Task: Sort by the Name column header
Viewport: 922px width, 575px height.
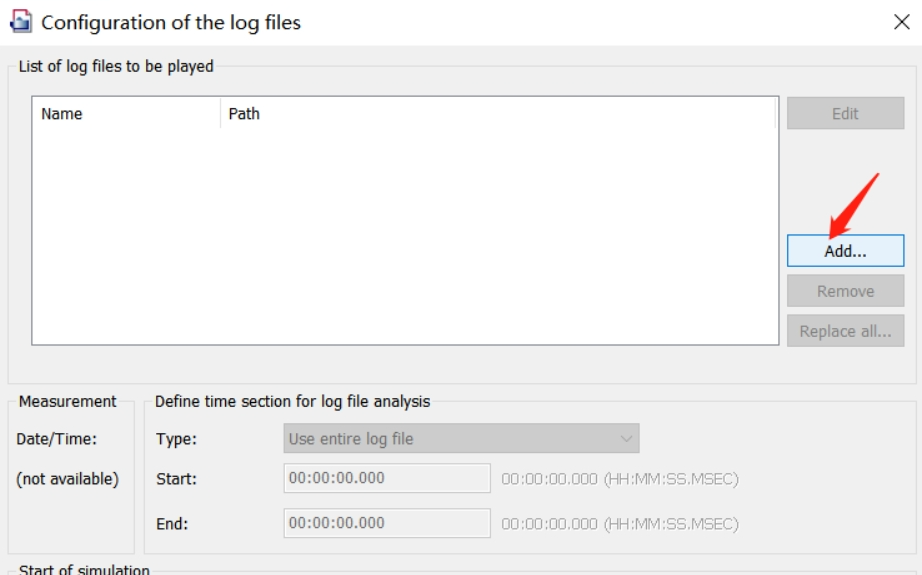Action: tap(125, 113)
